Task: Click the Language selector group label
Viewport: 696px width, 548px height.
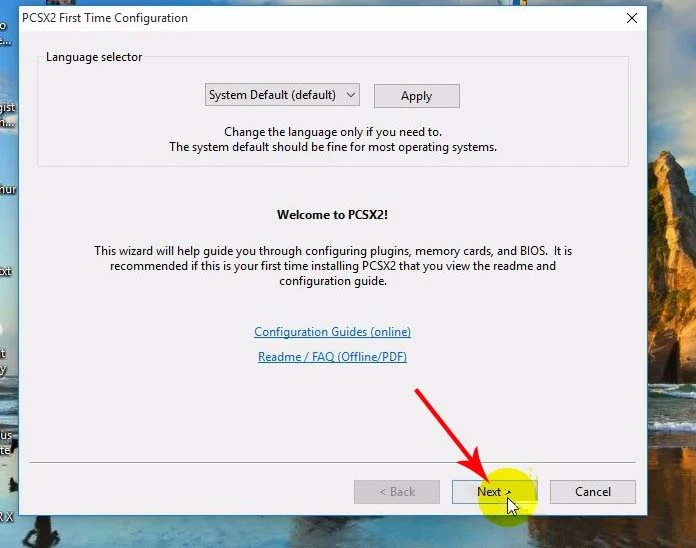Action: (94, 57)
